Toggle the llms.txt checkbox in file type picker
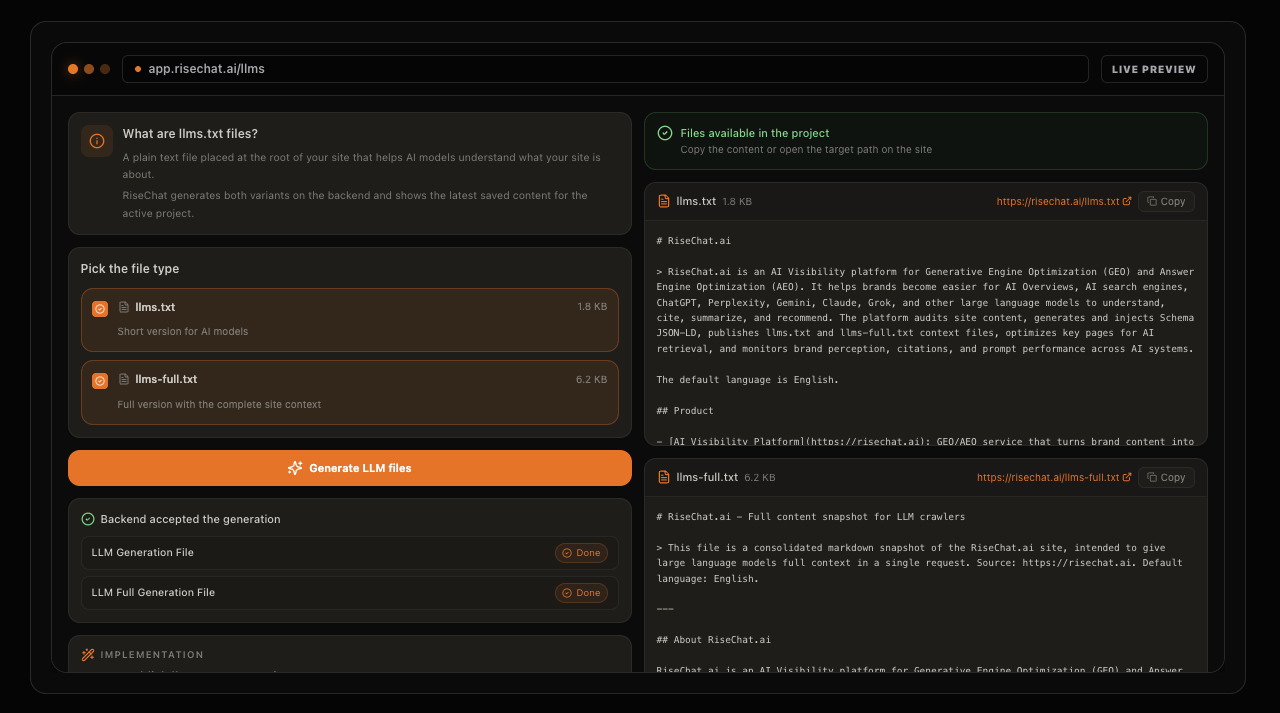Screen dimensions: 1280x713 click(100, 309)
